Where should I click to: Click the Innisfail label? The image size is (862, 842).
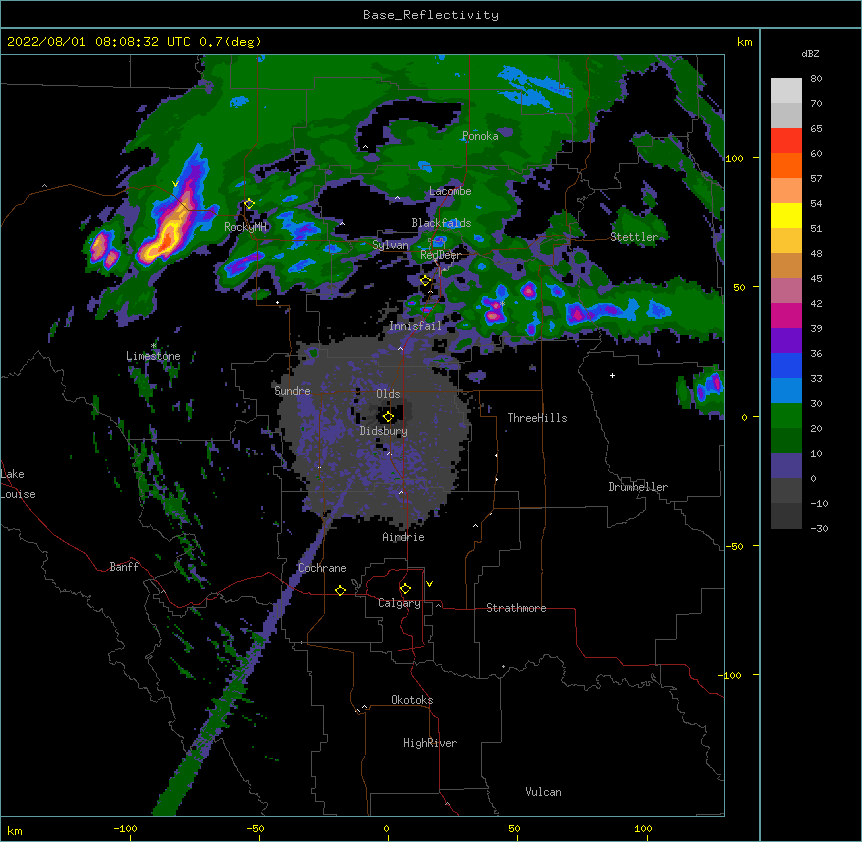(415, 326)
